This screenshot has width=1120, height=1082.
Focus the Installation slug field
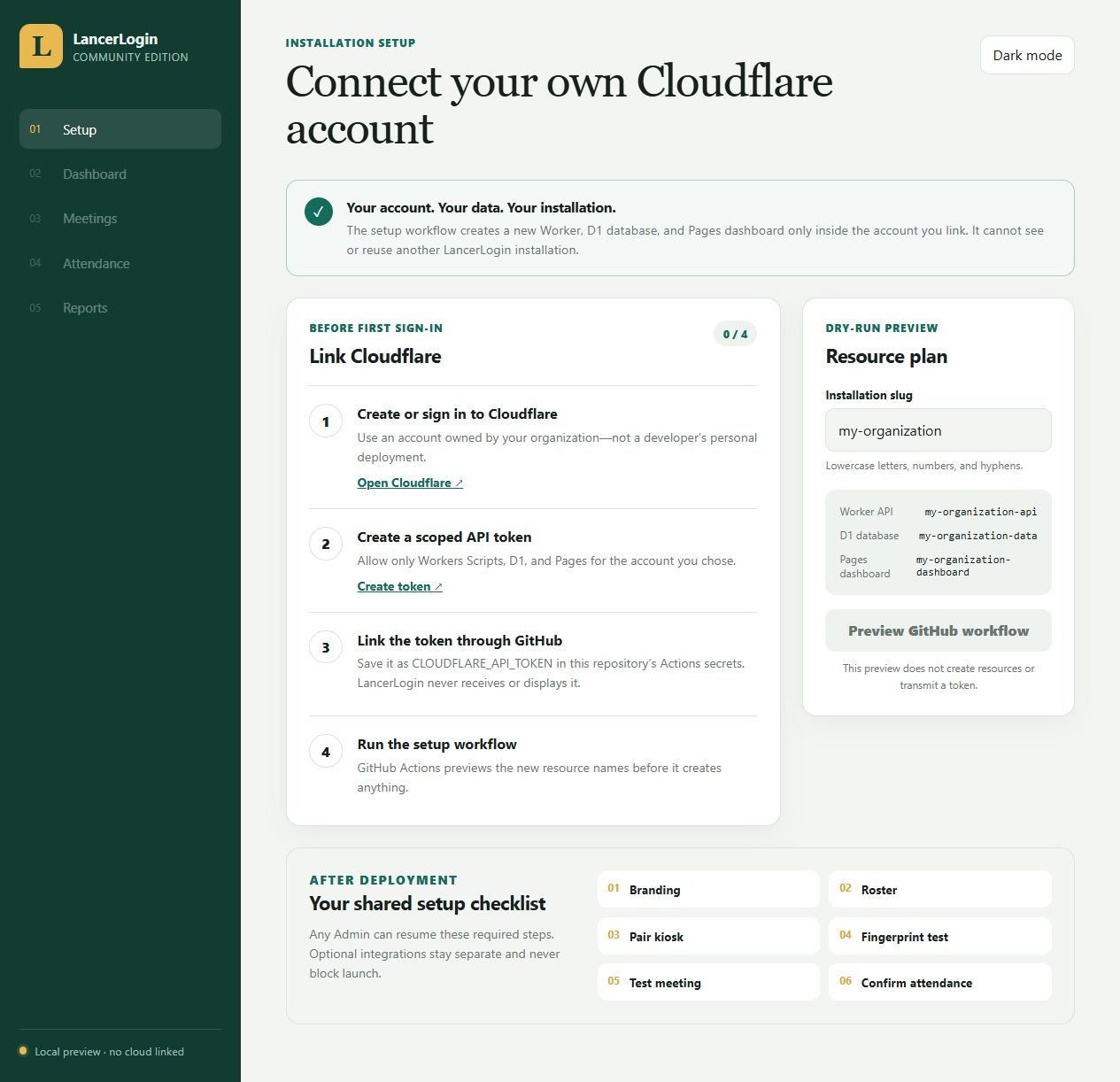click(x=938, y=430)
